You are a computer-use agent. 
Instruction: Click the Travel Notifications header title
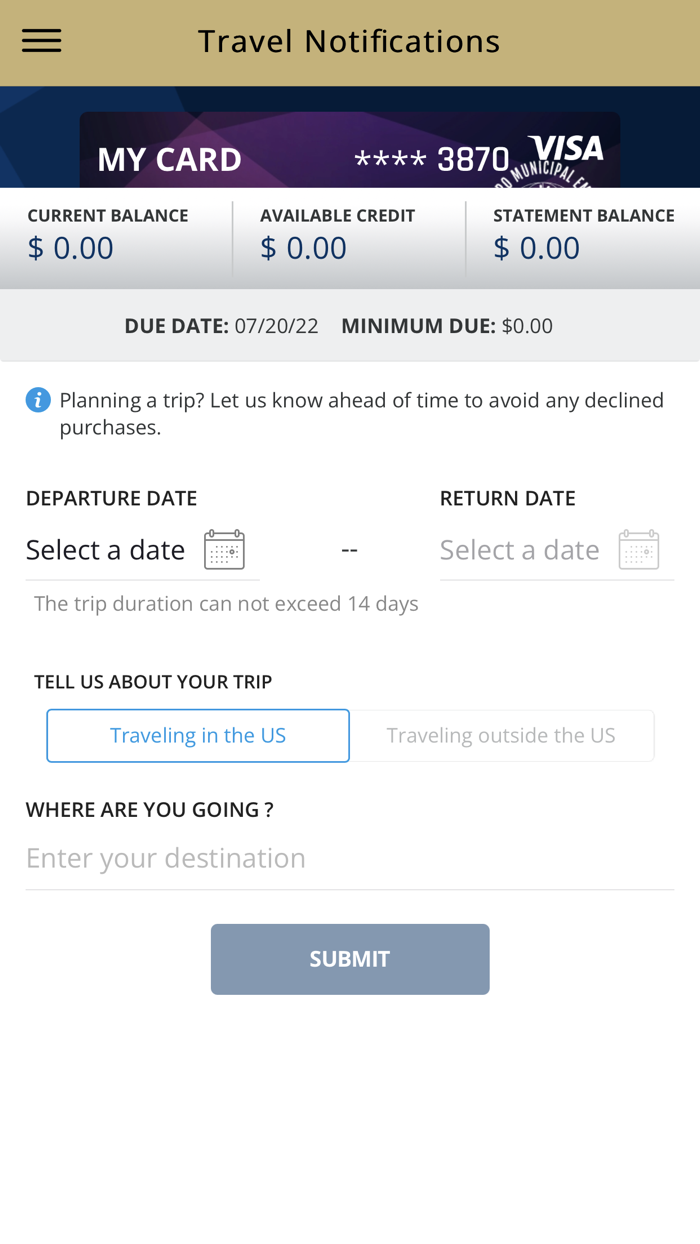(x=349, y=40)
